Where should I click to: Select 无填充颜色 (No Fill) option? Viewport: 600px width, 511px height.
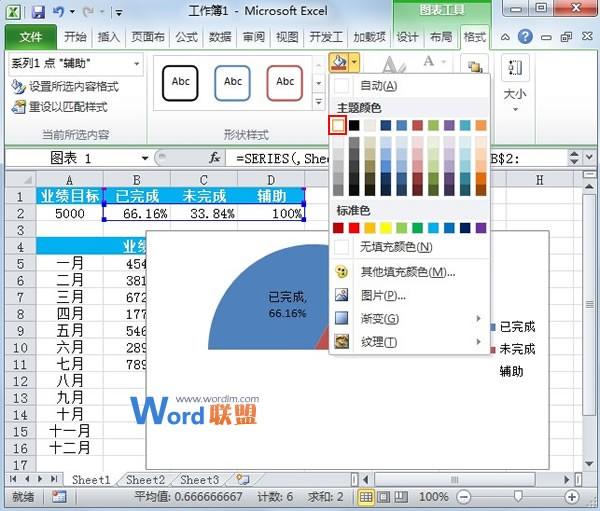(x=396, y=247)
